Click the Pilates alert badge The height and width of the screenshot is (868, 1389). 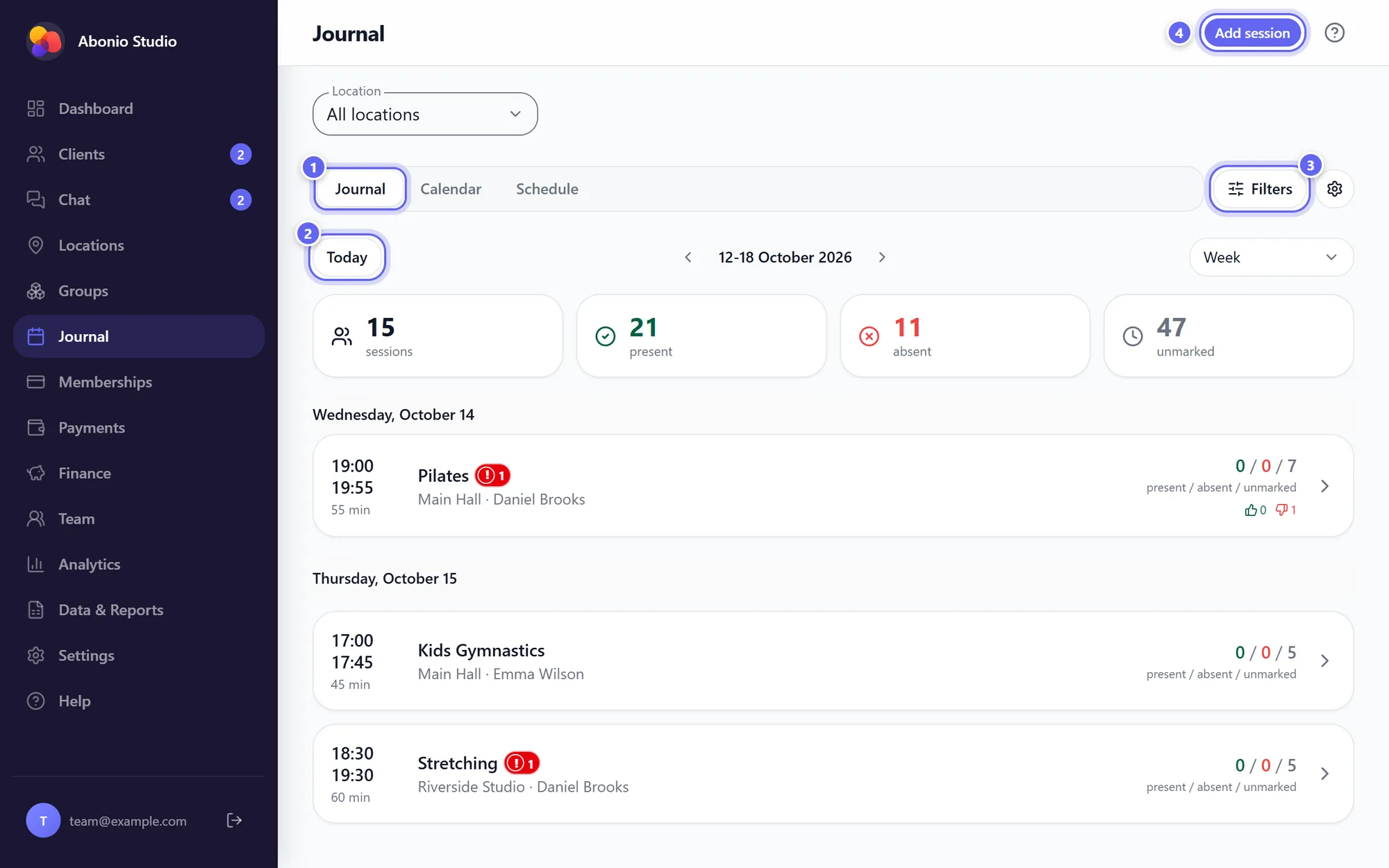pos(493,476)
